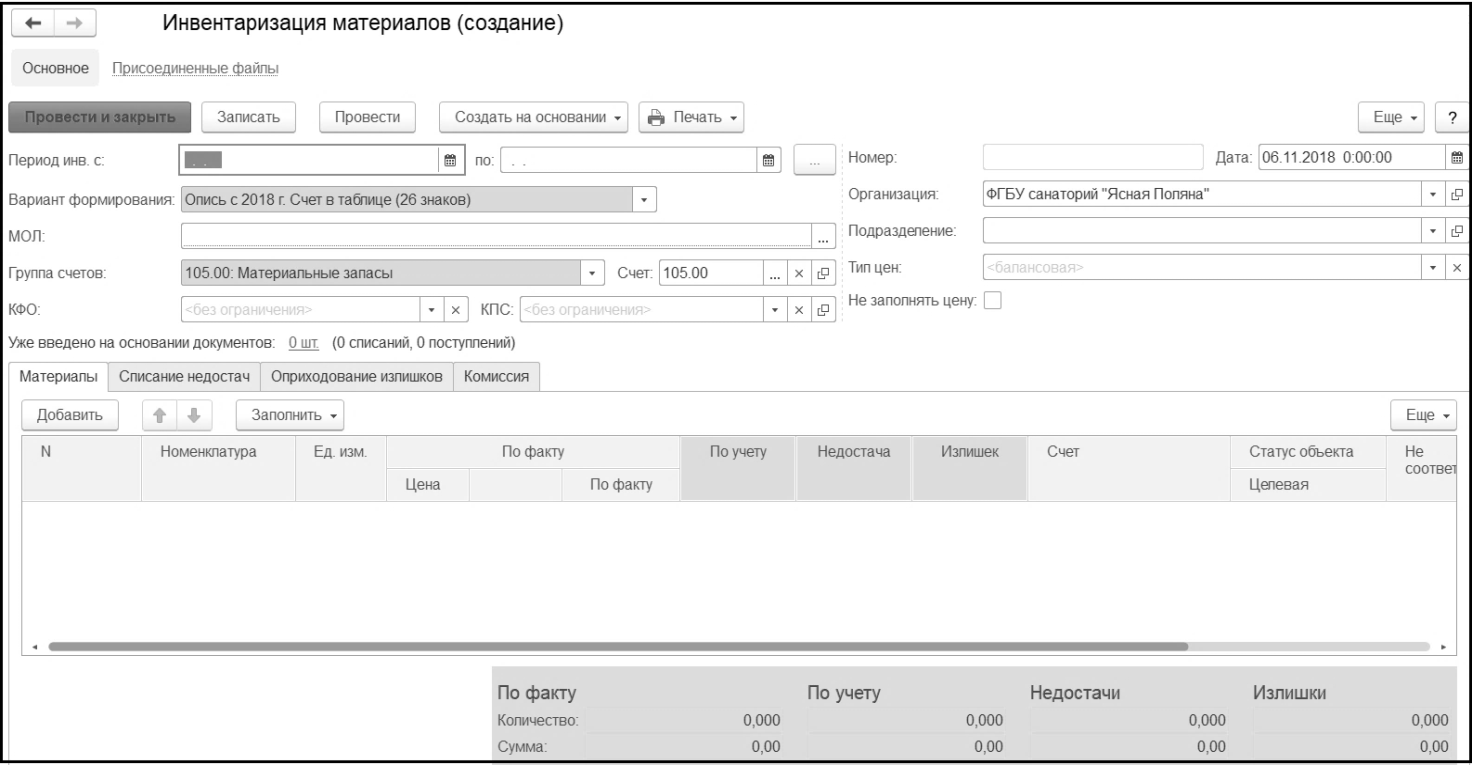Click into the МОЛ input field
Image resolution: width=1472 pixels, height=765 pixels.
(x=497, y=235)
